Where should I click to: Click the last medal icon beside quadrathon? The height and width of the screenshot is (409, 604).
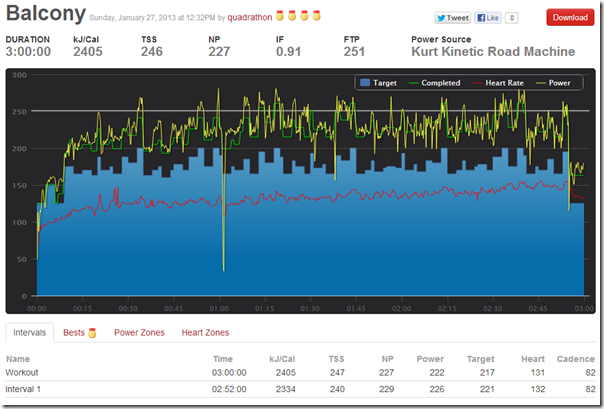tap(317, 16)
